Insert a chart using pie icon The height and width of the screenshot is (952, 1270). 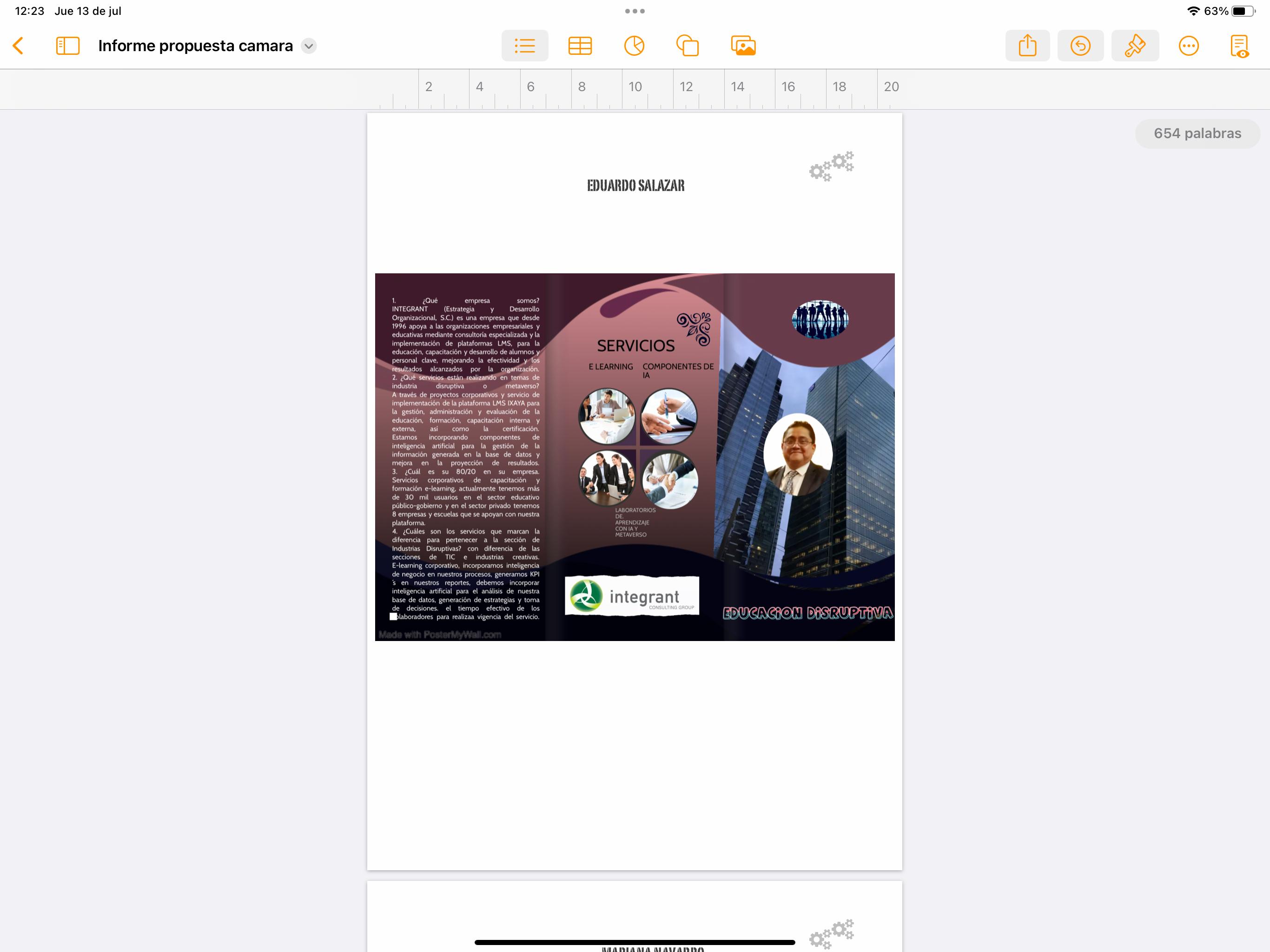634,46
